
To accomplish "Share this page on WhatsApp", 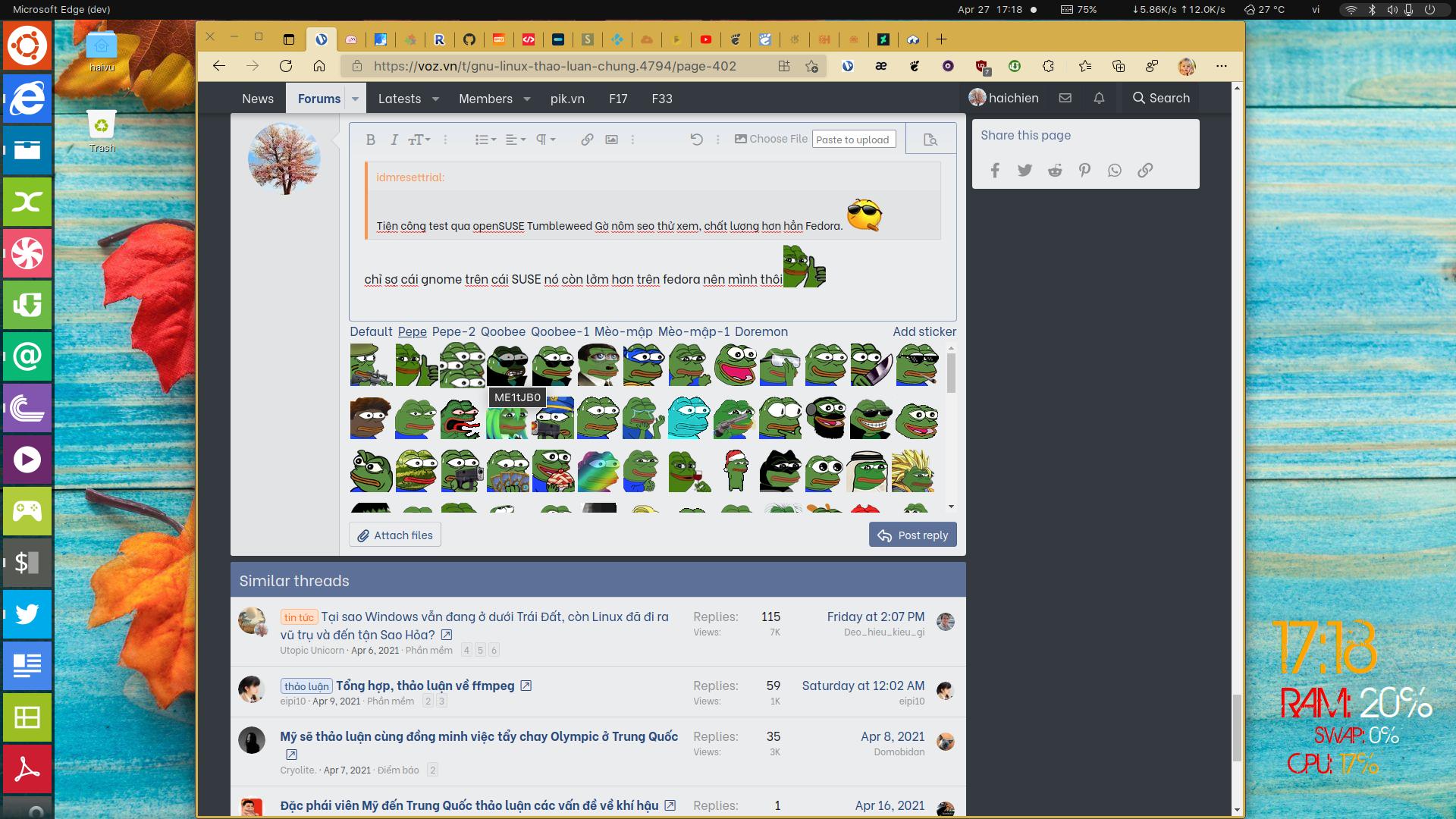I will pos(1114,171).
